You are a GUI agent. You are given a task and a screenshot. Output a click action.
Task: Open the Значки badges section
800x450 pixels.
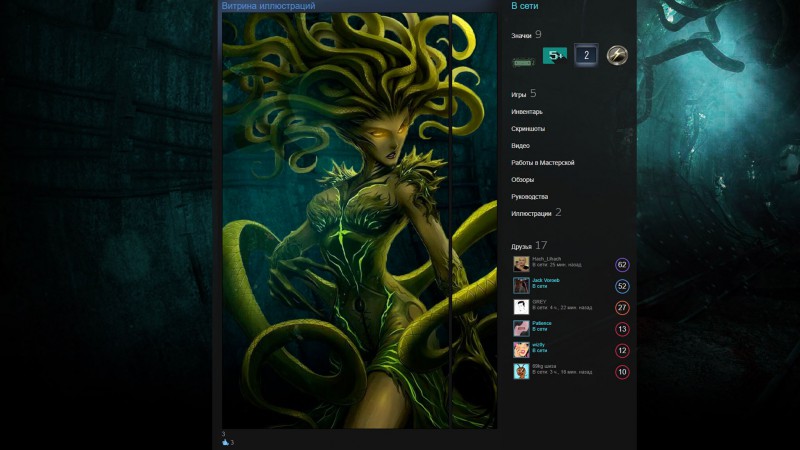(x=521, y=36)
